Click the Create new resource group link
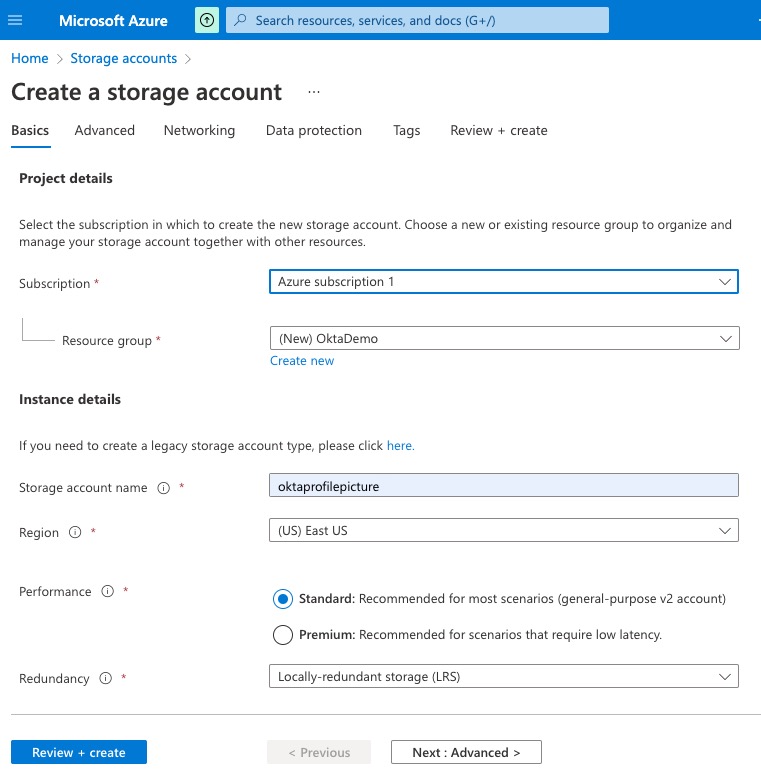Screen dimensions: 761x775 (x=302, y=361)
